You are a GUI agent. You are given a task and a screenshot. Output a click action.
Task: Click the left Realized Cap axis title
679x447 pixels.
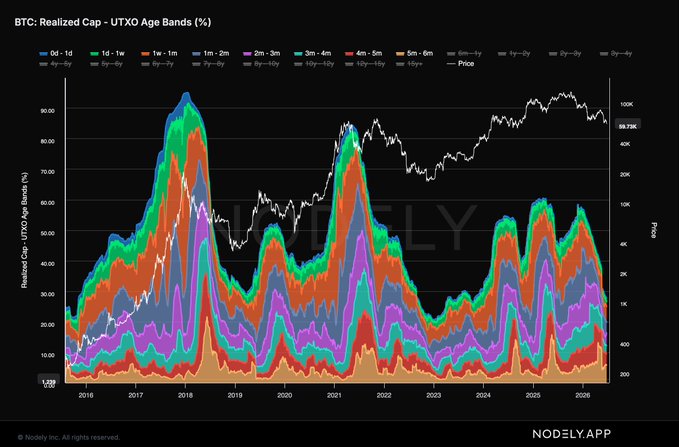point(25,230)
